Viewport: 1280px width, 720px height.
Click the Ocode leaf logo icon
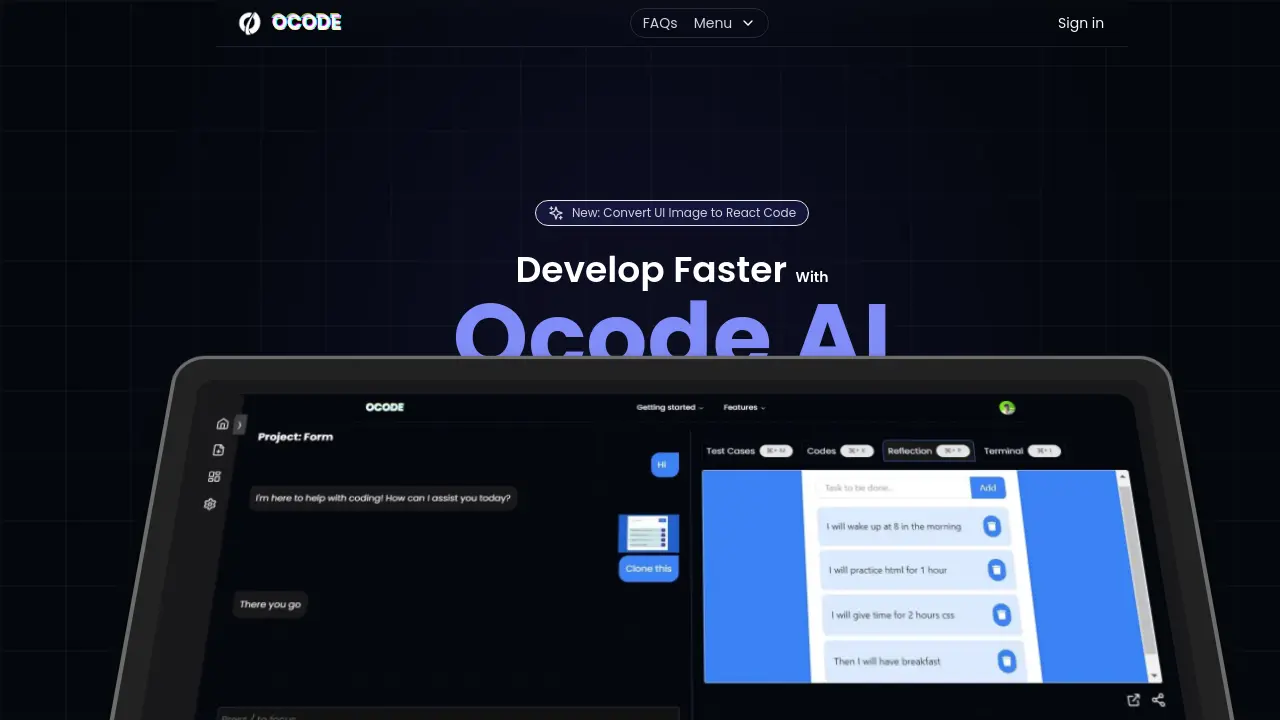[x=249, y=23]
